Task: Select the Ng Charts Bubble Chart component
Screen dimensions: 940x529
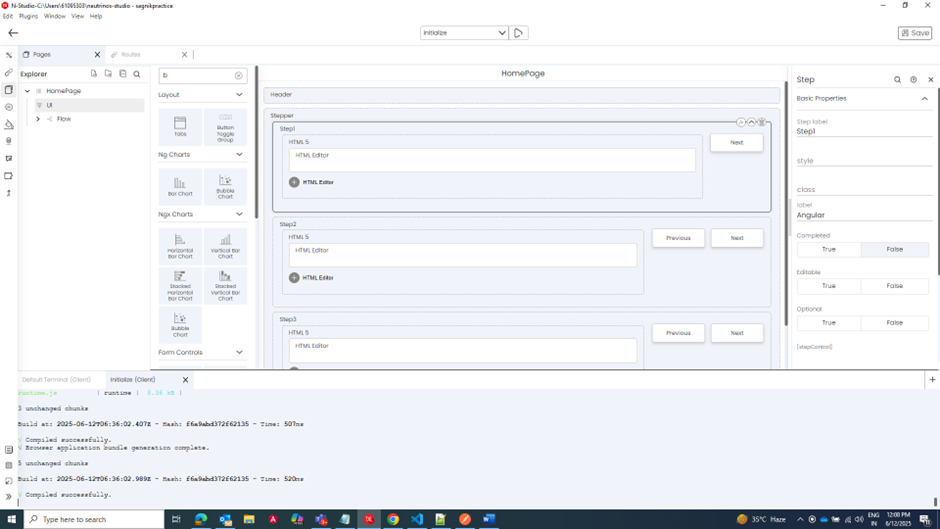Action: click(225, 187)
